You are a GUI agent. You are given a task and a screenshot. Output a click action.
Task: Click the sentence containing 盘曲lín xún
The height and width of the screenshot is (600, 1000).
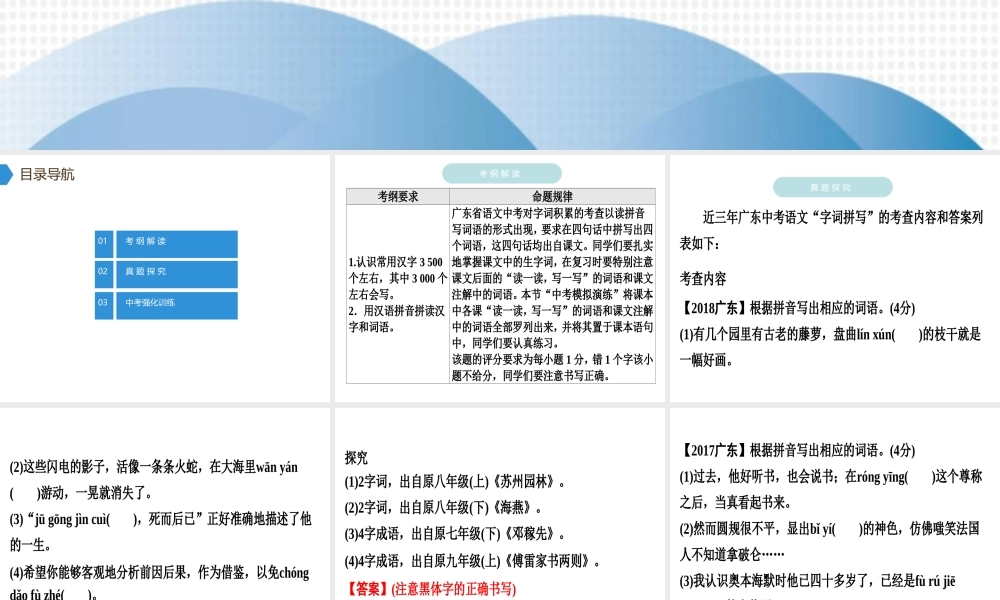pos(830,347)
